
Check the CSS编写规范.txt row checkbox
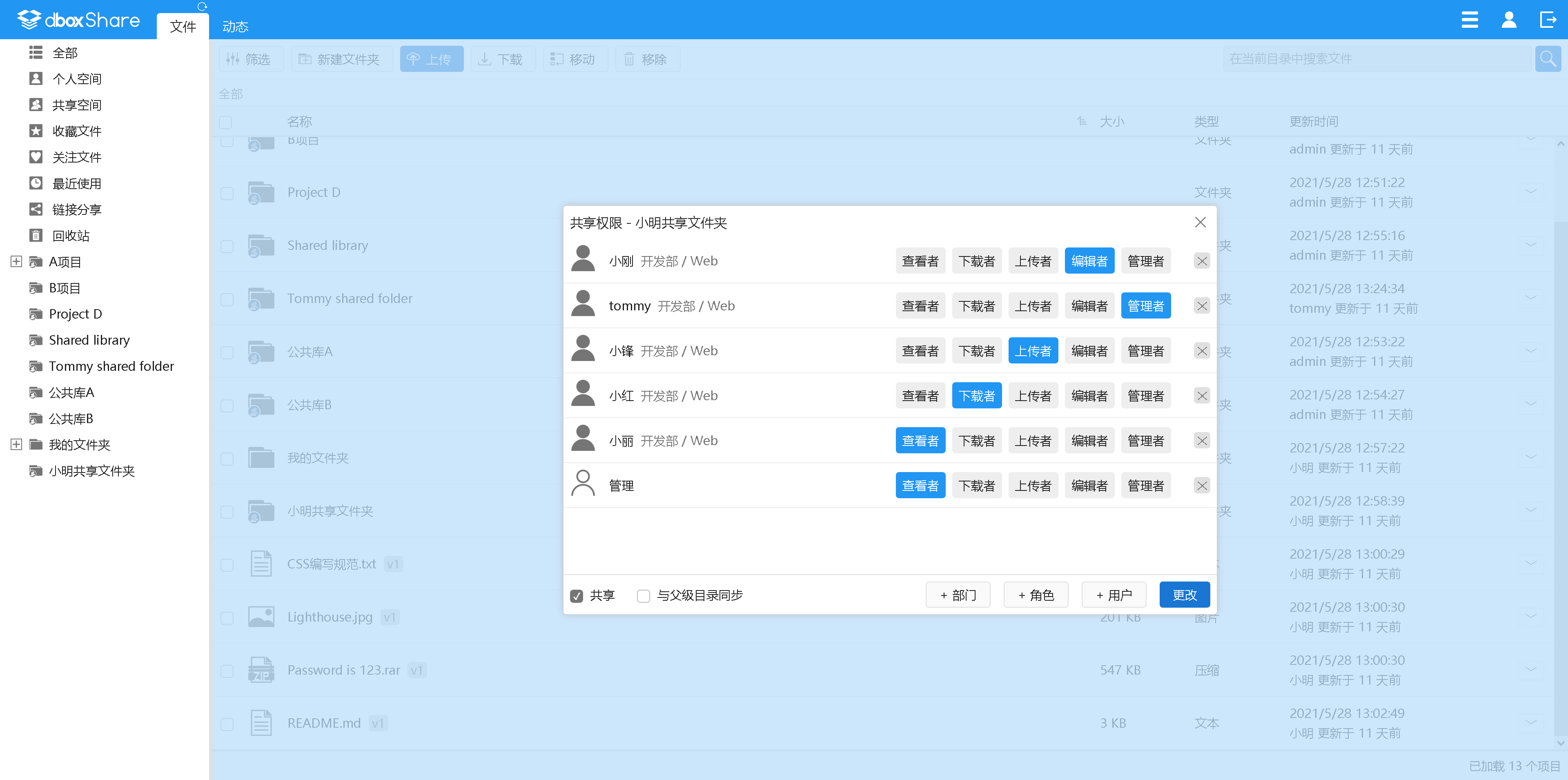(x=227, y=565)
